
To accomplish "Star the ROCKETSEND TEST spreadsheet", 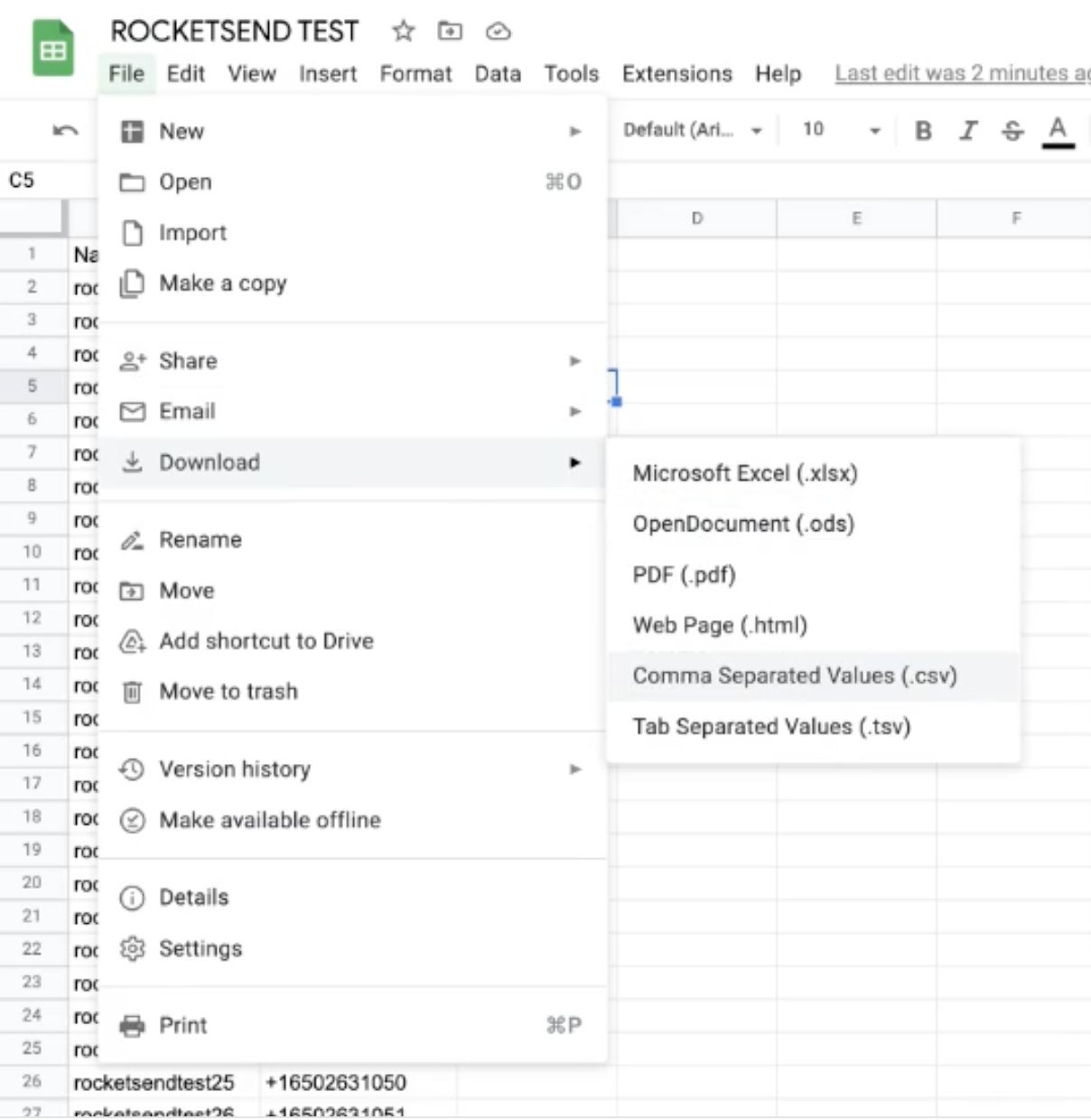I will pyautogui.click(x=401, y=31).
